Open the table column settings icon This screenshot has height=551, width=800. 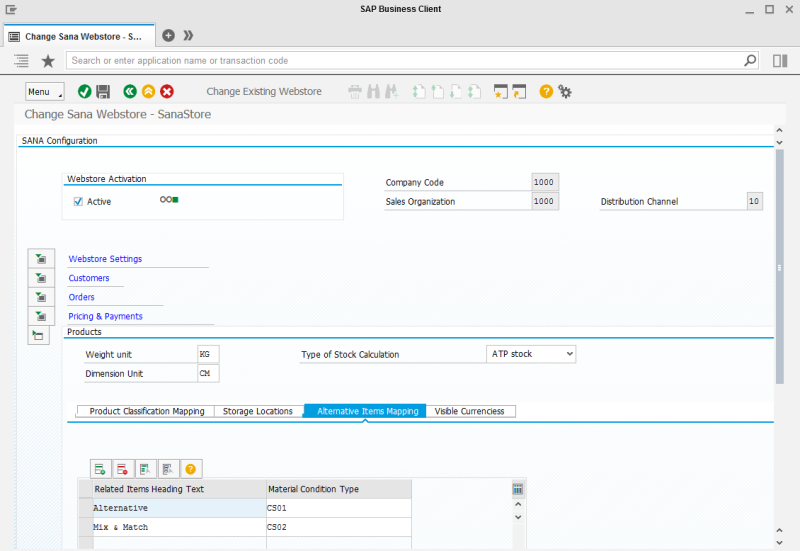coord(517,489)
